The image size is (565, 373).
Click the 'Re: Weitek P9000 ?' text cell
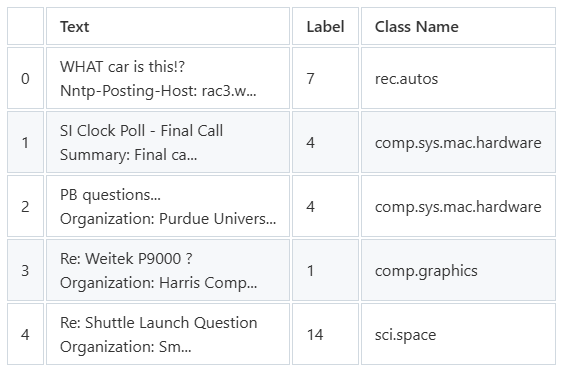pos(168,270)
